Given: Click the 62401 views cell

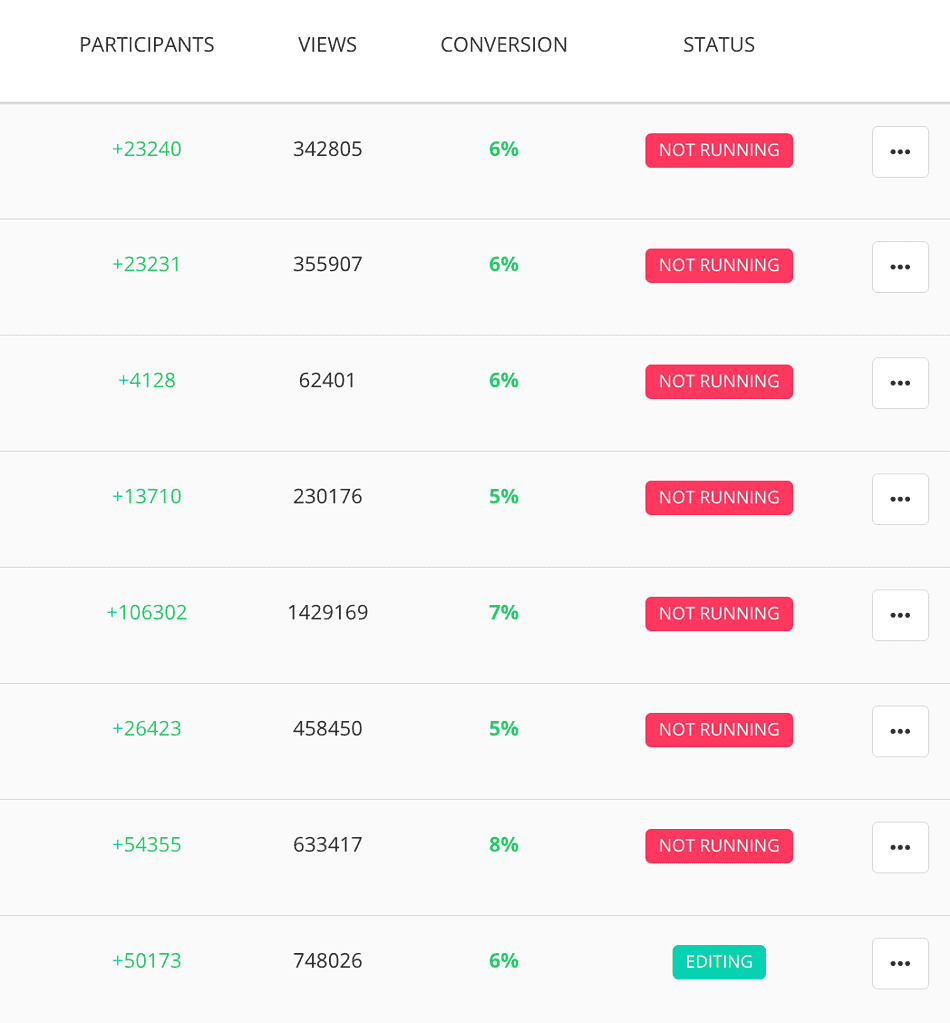Looking at the screenshot, I should 327,381.
